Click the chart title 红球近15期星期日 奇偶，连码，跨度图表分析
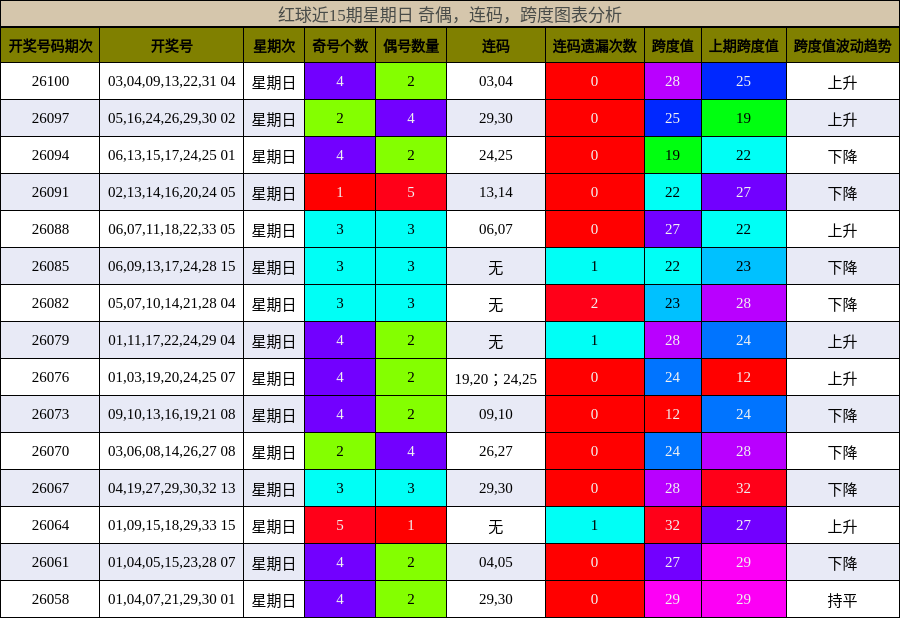This screenshot has width=900, height=618. click(x=449, y=14)
